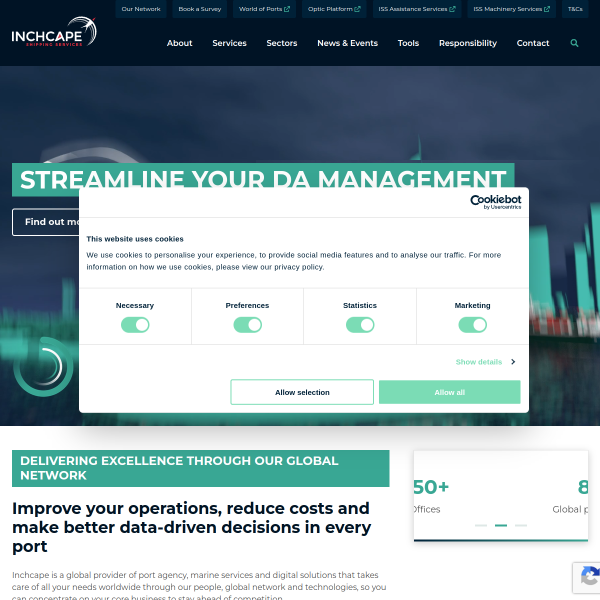Go to the News & Events menu

[347, 43]
